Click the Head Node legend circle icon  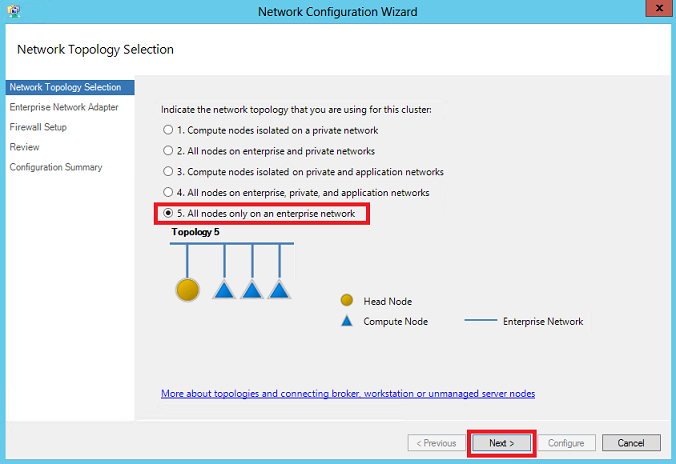pos(347,300)
